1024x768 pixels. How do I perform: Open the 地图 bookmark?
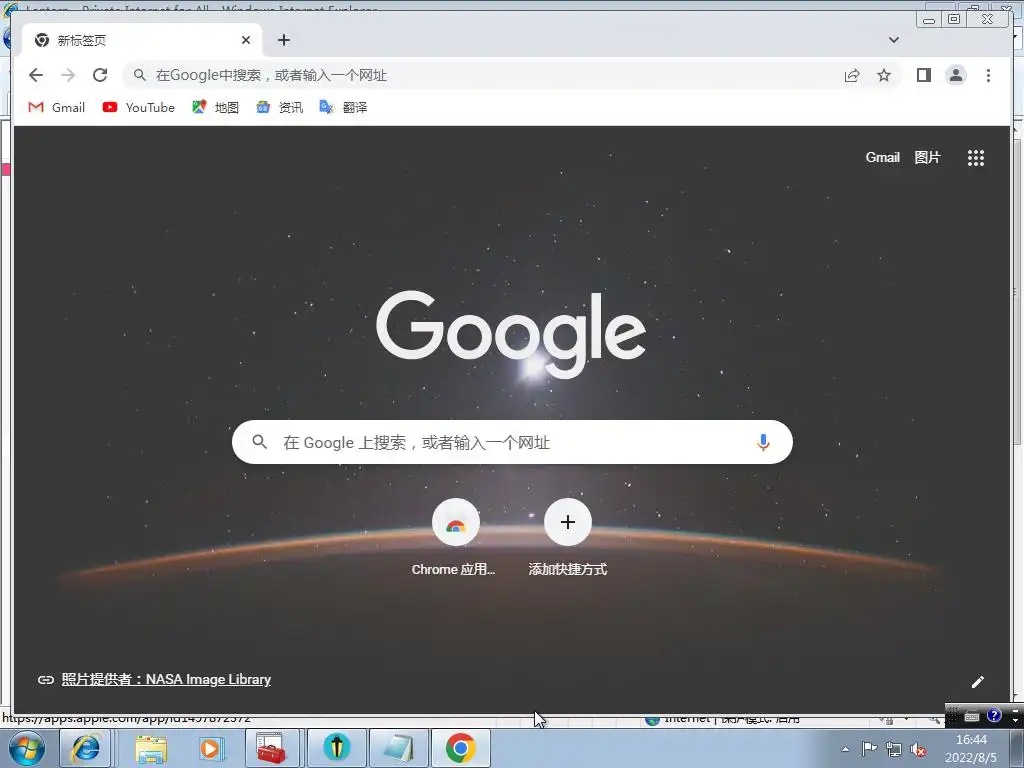pos(216,107)
